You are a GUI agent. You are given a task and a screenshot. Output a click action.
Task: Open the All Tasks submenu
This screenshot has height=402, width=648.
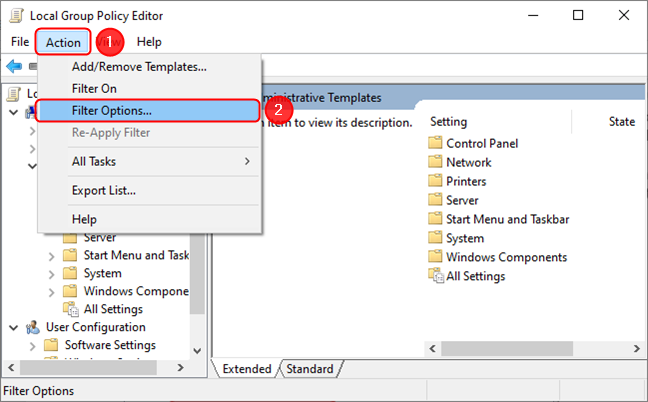click(149, 161)
